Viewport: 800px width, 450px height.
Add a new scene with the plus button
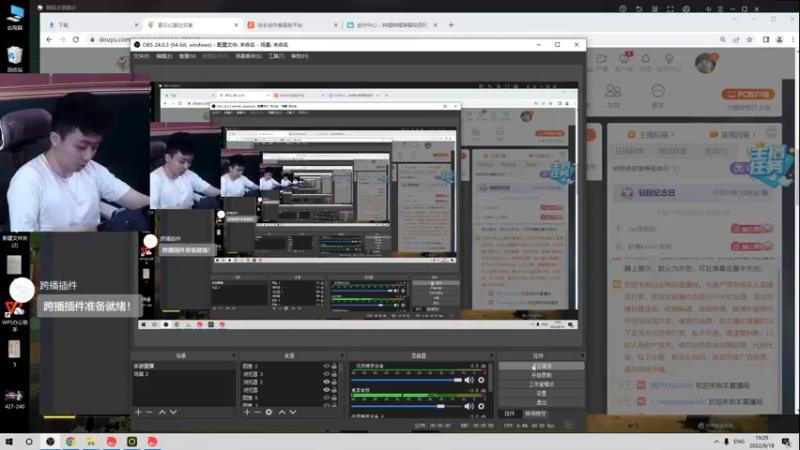coord(138,412)
